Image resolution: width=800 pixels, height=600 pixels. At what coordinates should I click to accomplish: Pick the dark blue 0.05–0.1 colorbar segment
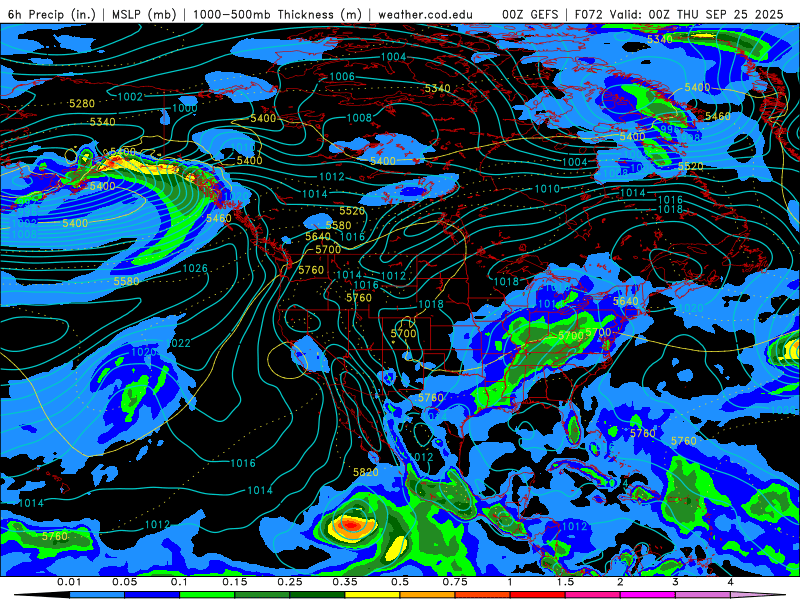(x=152, y=595)
